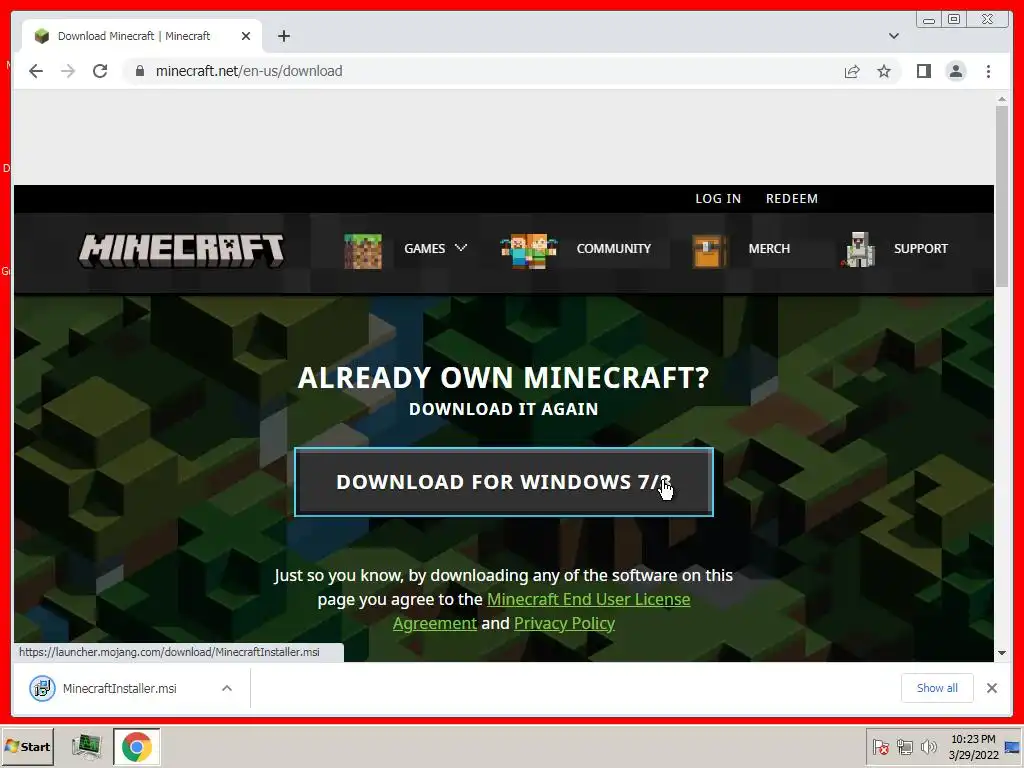
Task: Open the GAMES menu item
Action: pos(424,249)
